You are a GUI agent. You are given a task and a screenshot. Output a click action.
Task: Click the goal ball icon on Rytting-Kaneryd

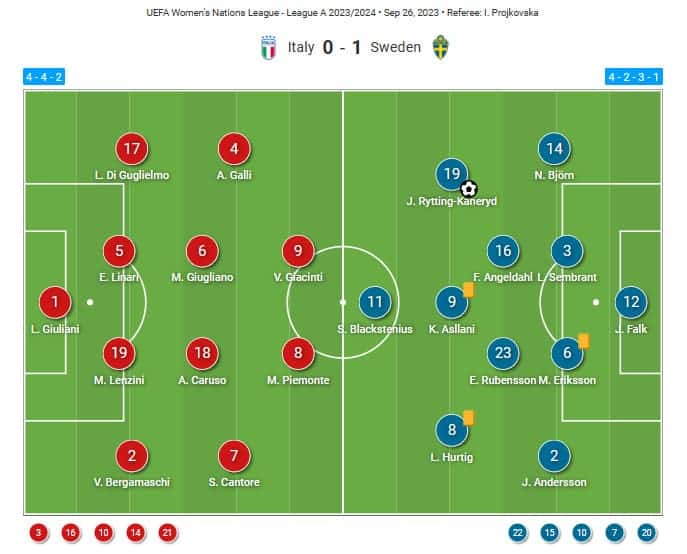[x=468, y=187]
